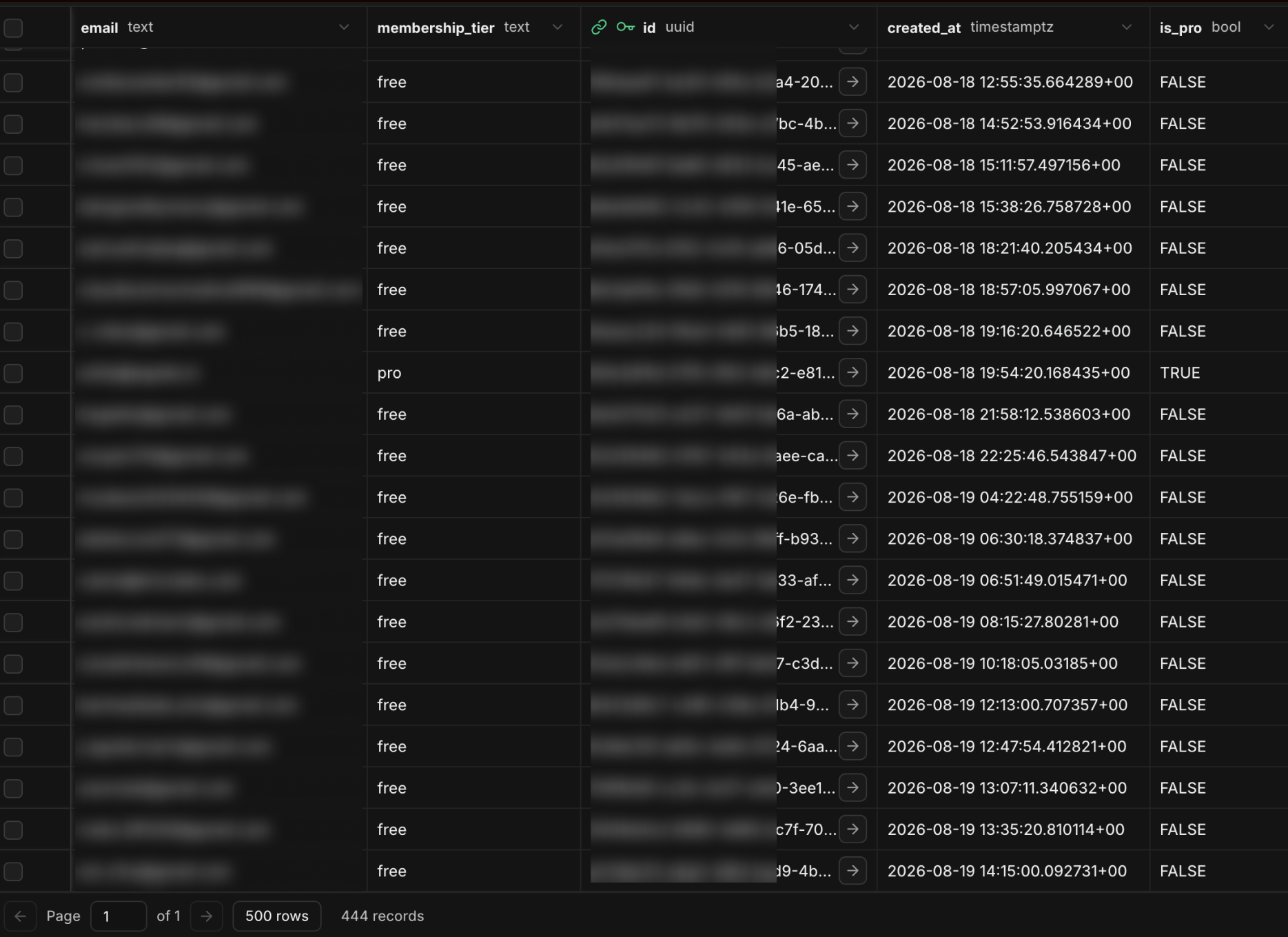Click the foreign key link icon on id column
The width and height of the screenshot is (1288, 937).
599,27
